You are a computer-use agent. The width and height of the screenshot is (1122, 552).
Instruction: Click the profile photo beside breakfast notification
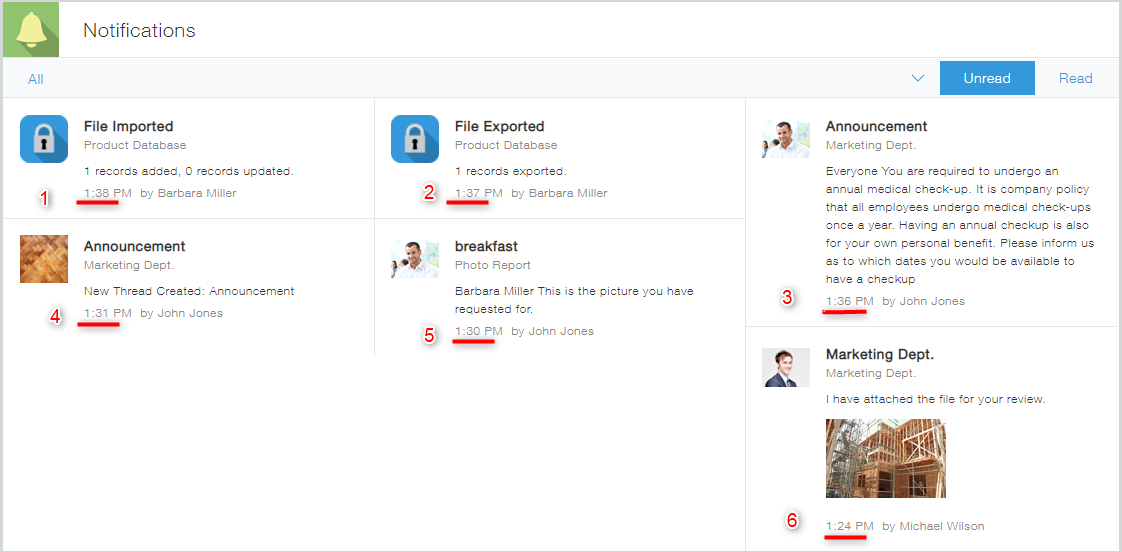click(x=415, y=259)
